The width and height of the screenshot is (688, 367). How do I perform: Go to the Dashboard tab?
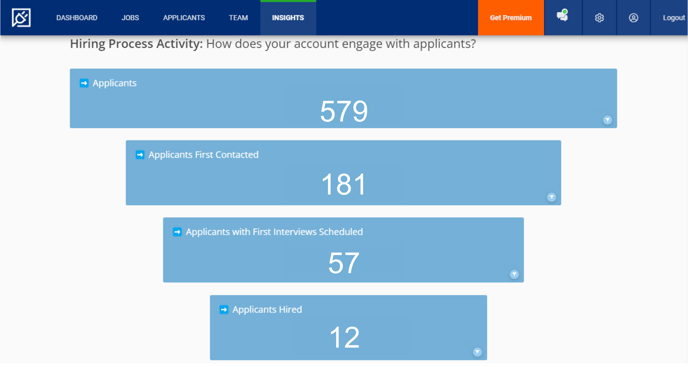click(x=77, y=18)
